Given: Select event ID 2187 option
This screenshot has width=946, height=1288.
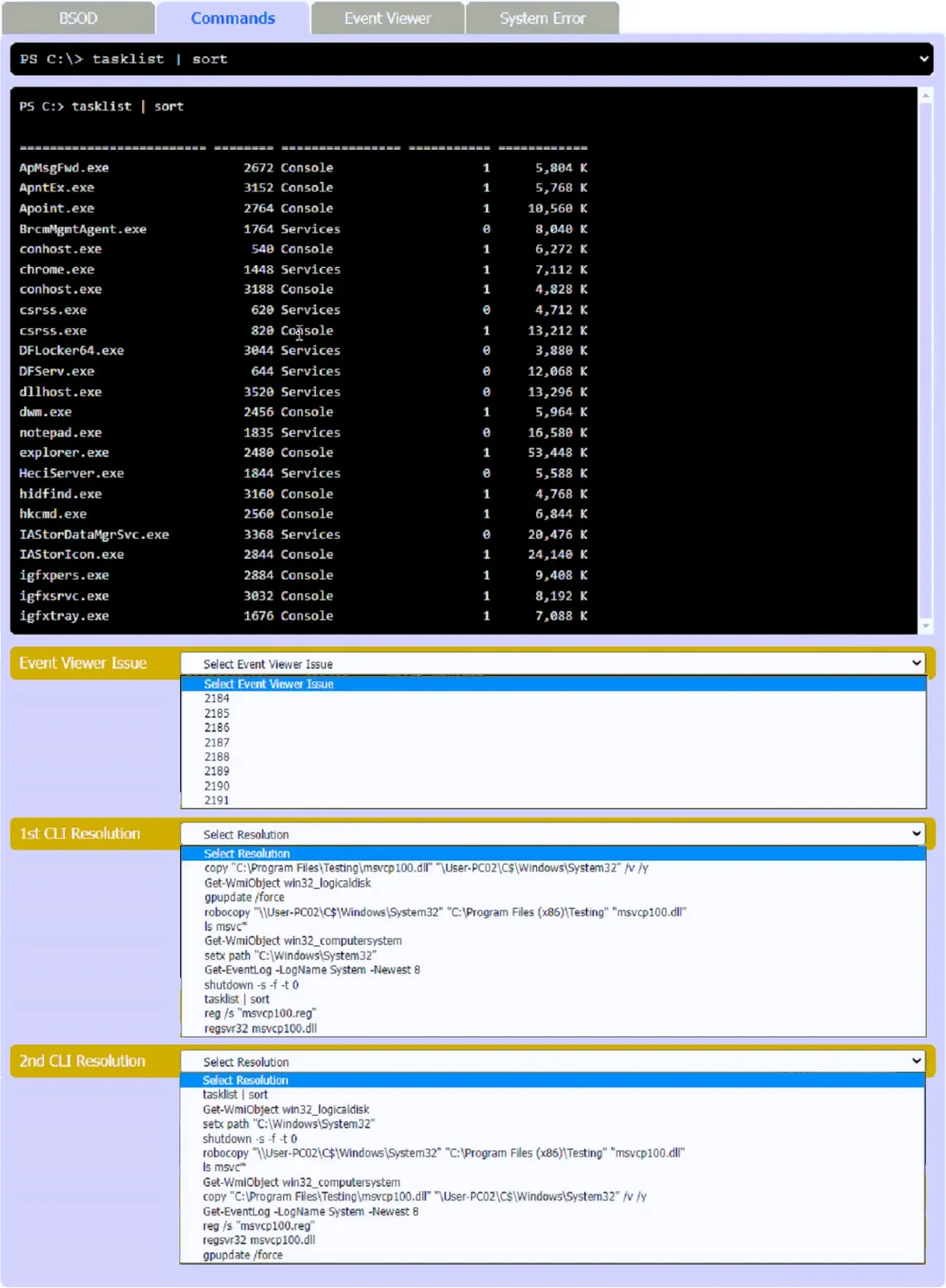Looking at the screenshot, I should tap(553, 742).
